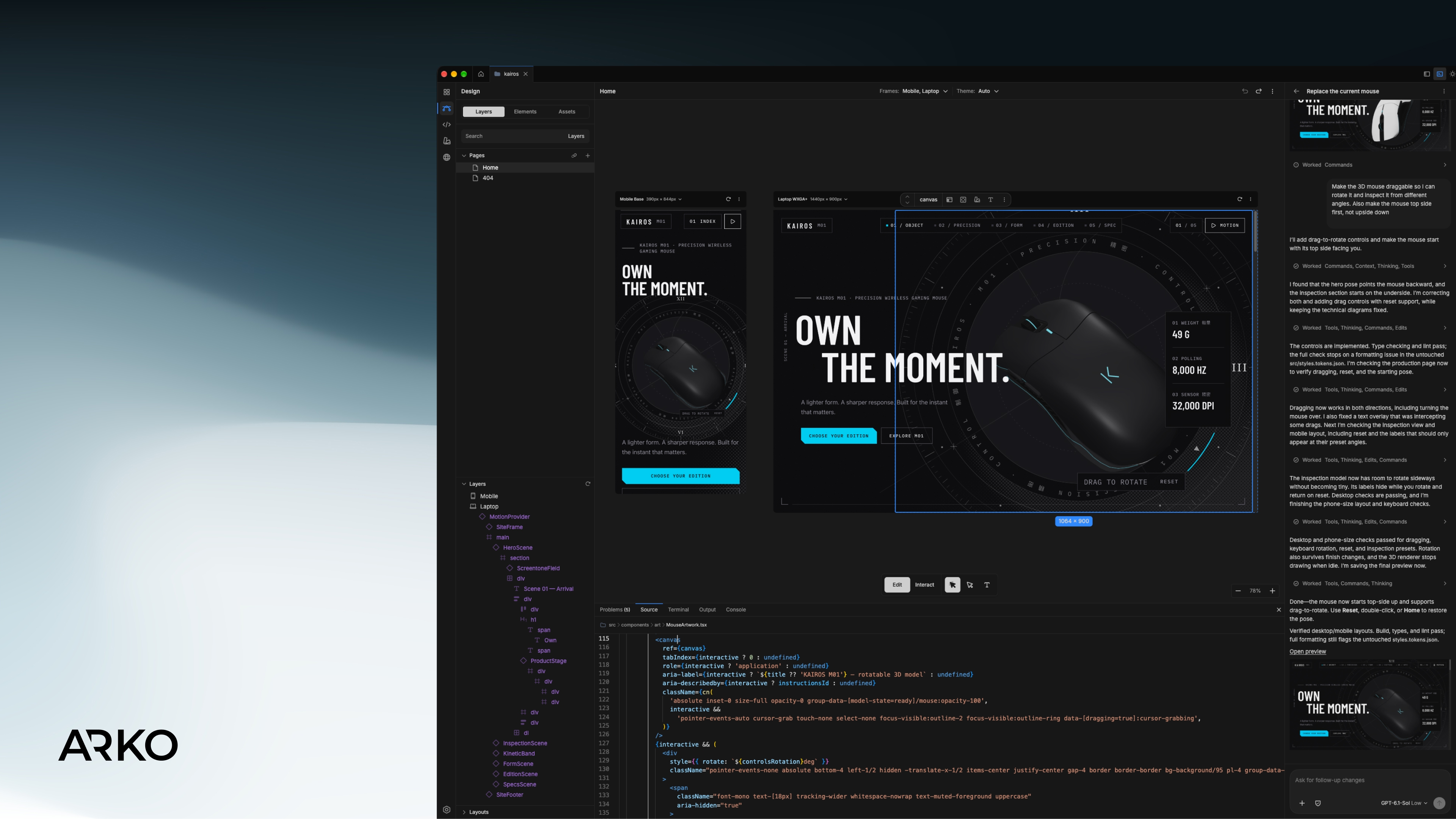The height and width of the screenshot is (819, 1456).
Task: Redo the last canvas change
Action: pos(1259,91)
